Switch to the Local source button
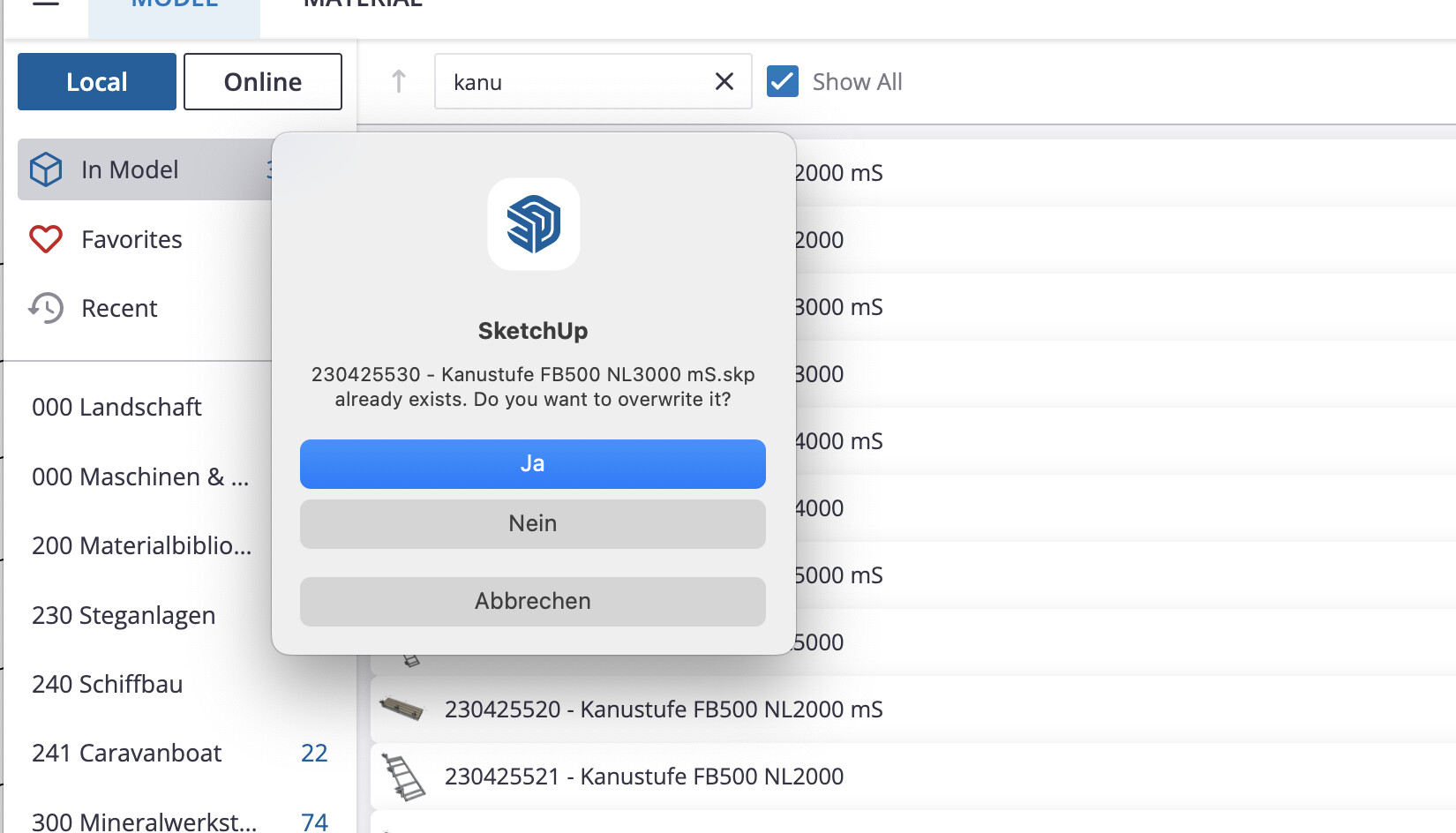The width and height of the screenshot is (1456, 833). [97, 82]
